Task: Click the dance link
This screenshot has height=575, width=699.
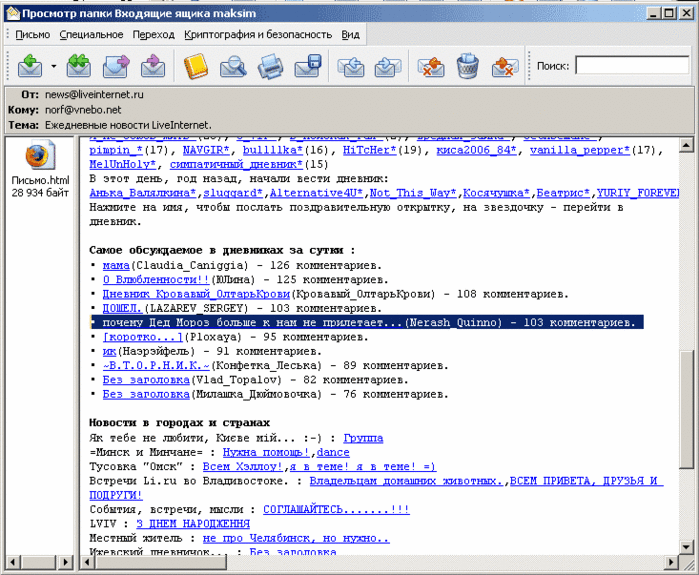Action: point(333,452)
